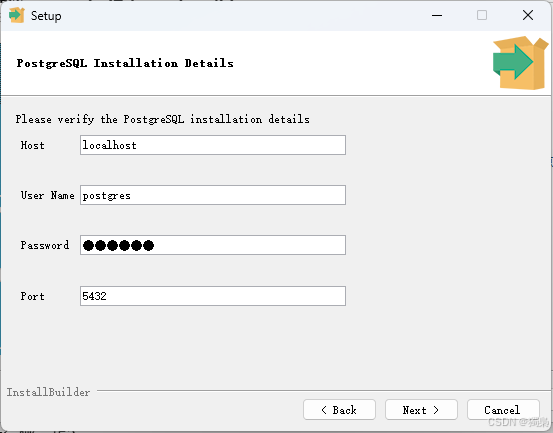
Task: Click the Setup title text
Action: tap(46, 16)
